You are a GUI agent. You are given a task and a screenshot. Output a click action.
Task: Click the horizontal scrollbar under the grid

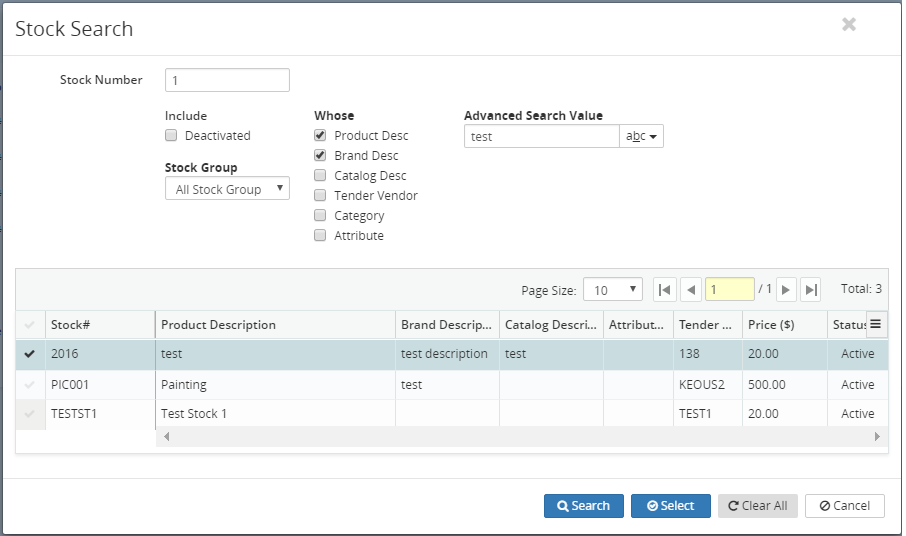(521, 437)
